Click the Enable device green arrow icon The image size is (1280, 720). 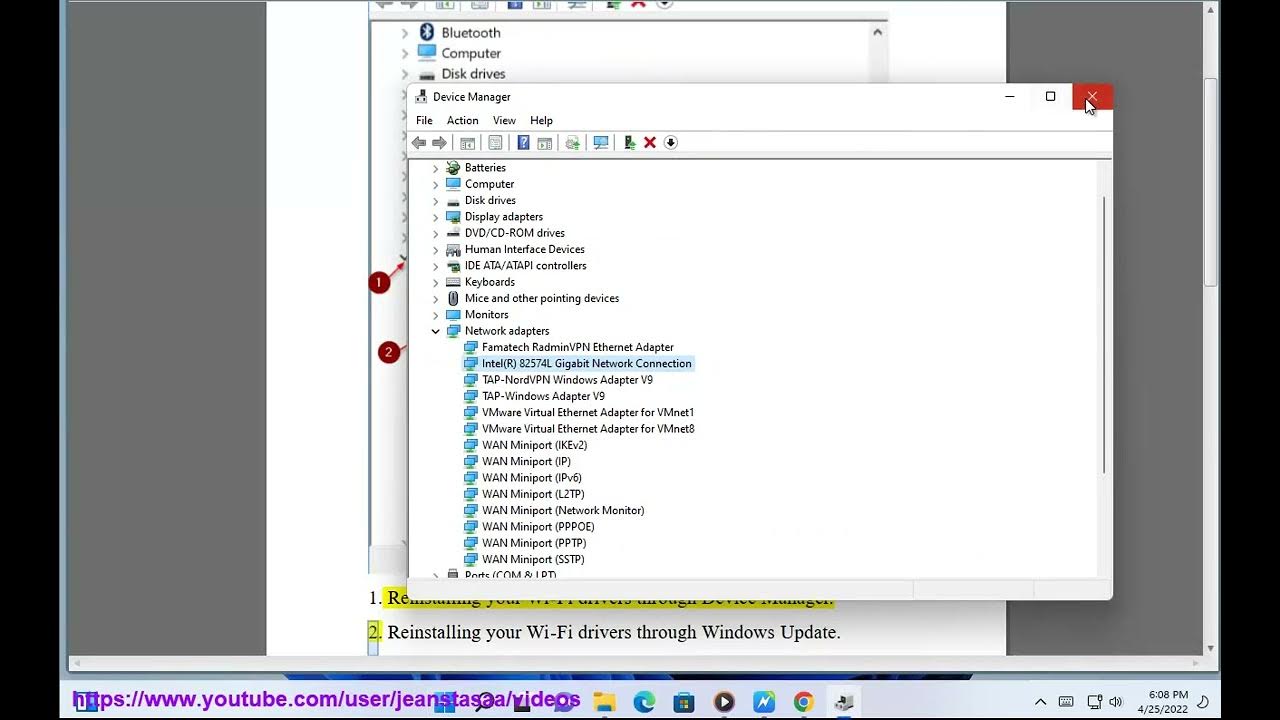coord(629,143)
